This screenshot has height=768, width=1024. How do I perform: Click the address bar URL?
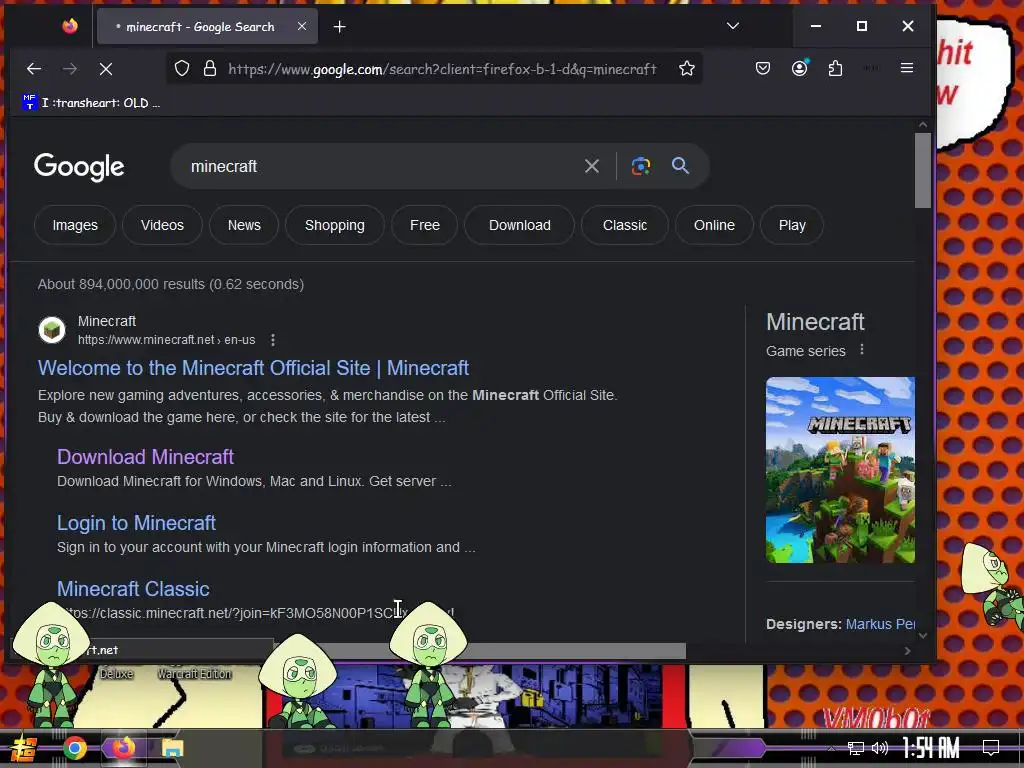[x=442, y=69]
